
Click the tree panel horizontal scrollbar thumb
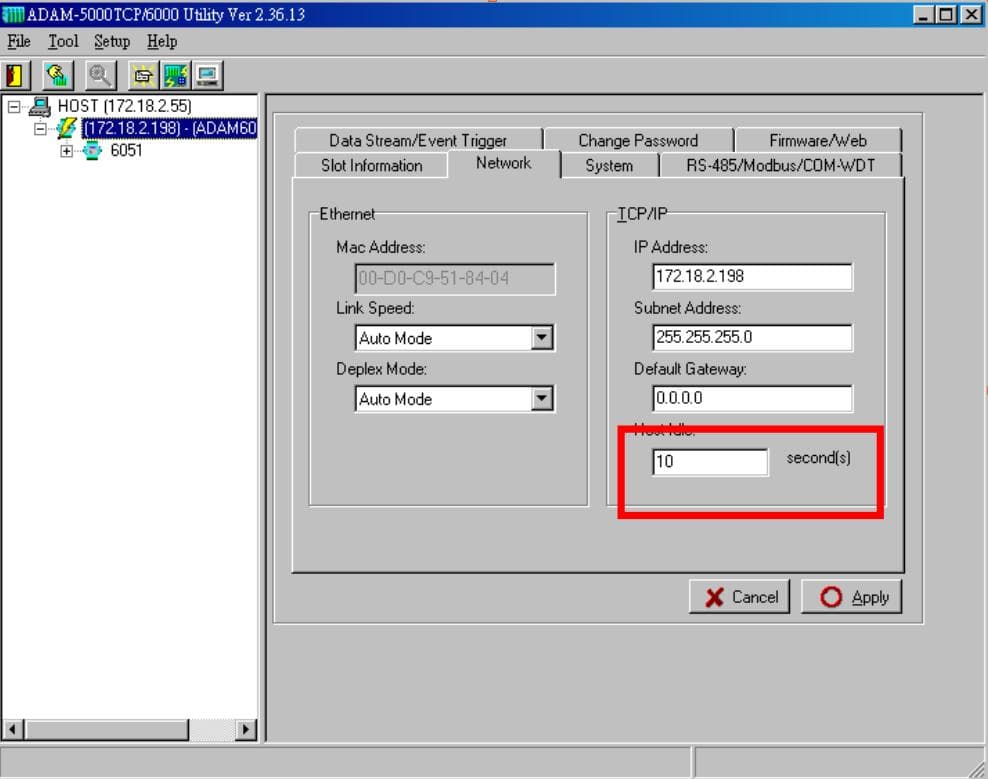click(106, 730)
